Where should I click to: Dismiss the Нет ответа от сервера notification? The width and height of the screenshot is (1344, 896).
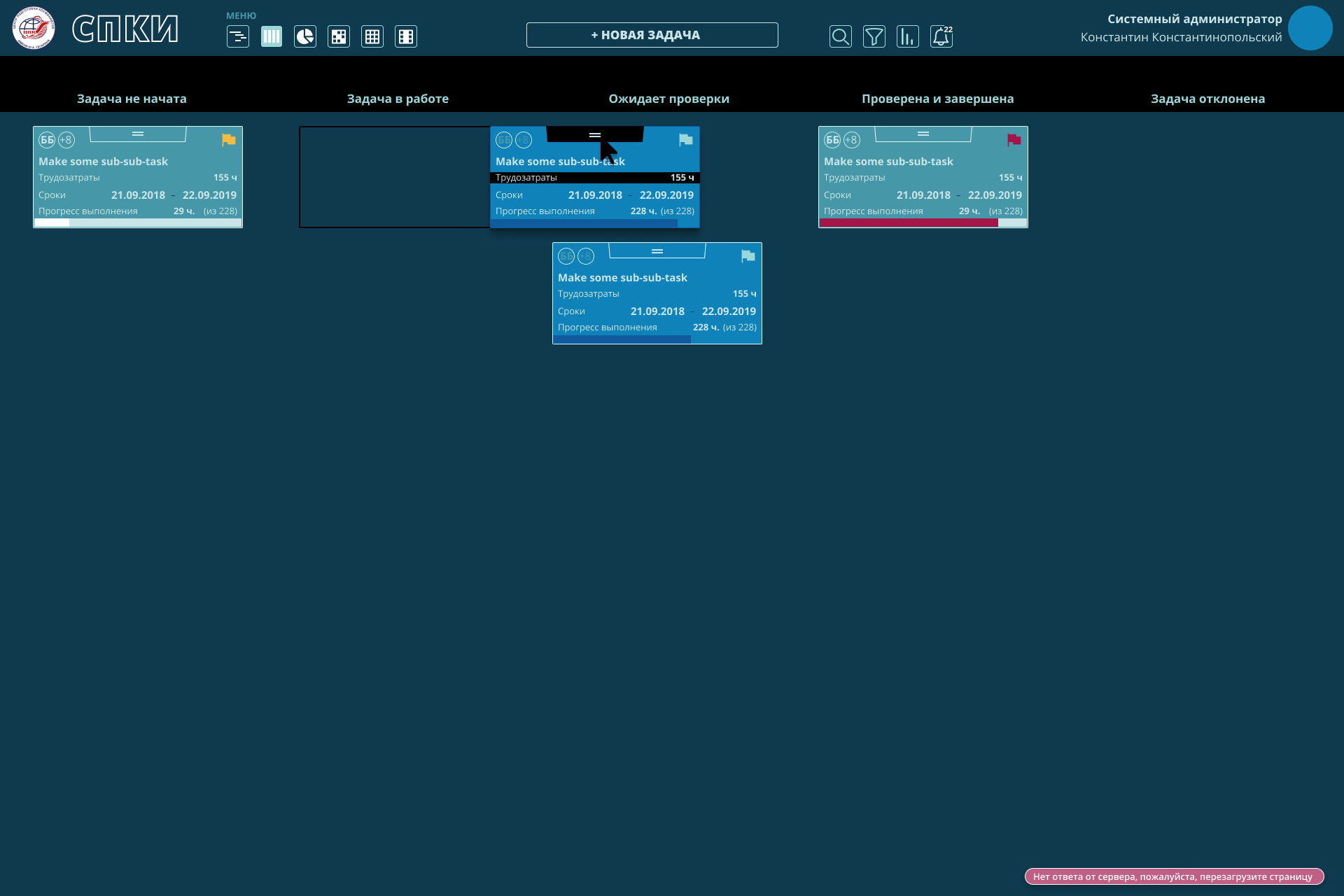click(1175, 876)
